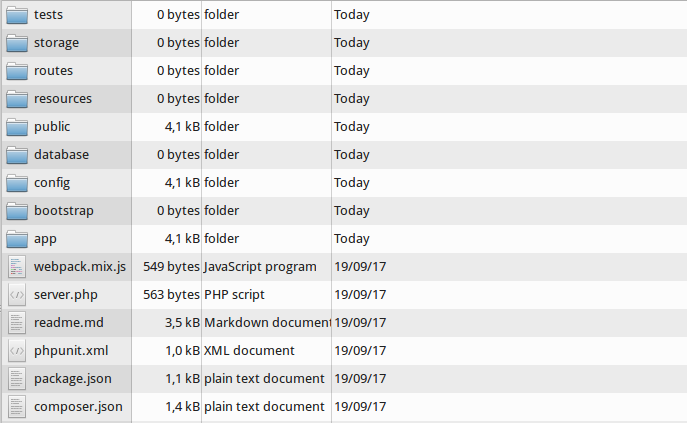Click the app folder name
687x423 pixels.
tap(45, 239)
